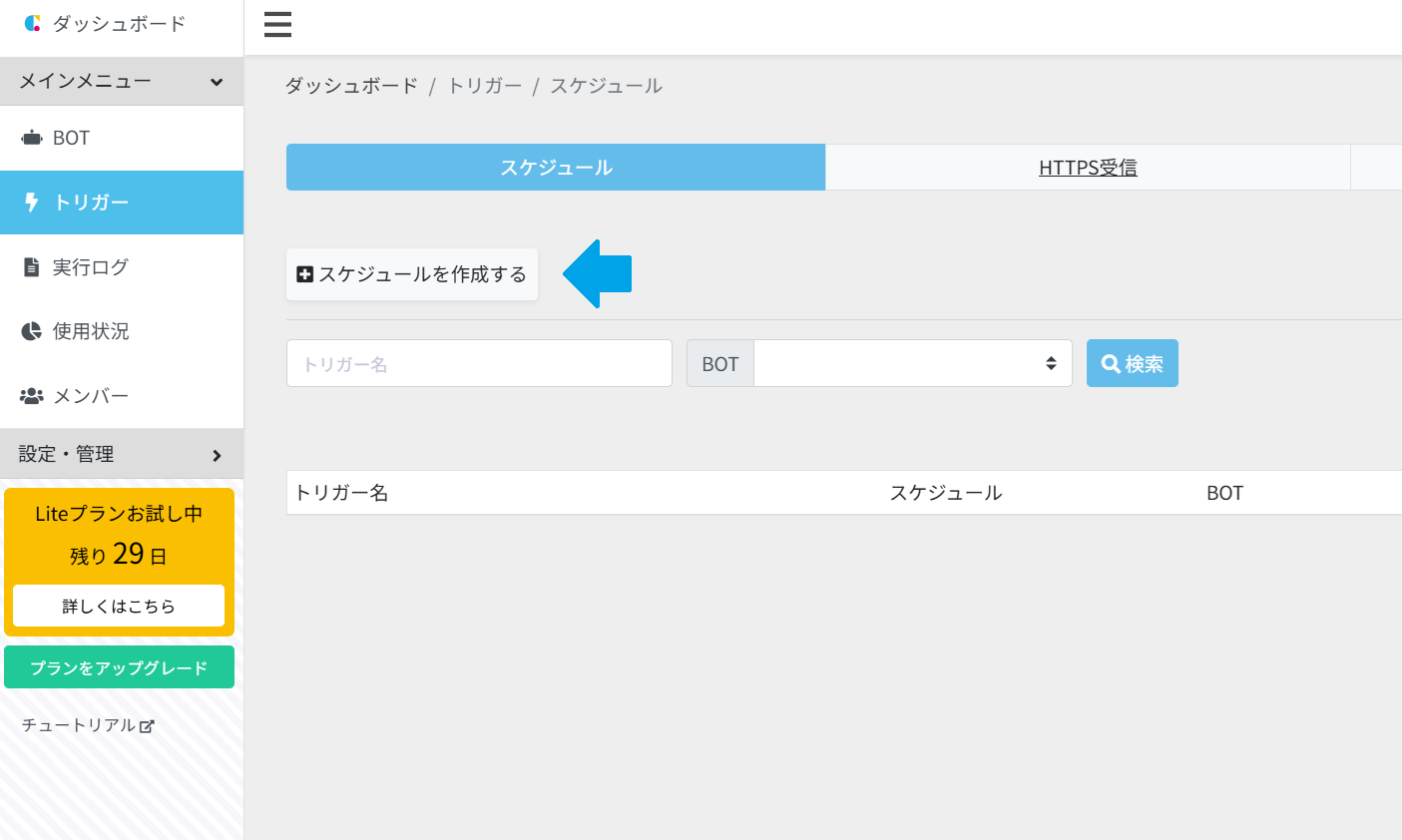Viewport: 1402px width, 840px height.
Task: Open the dashboard logo icon
Action: click(x=33, y=23)
